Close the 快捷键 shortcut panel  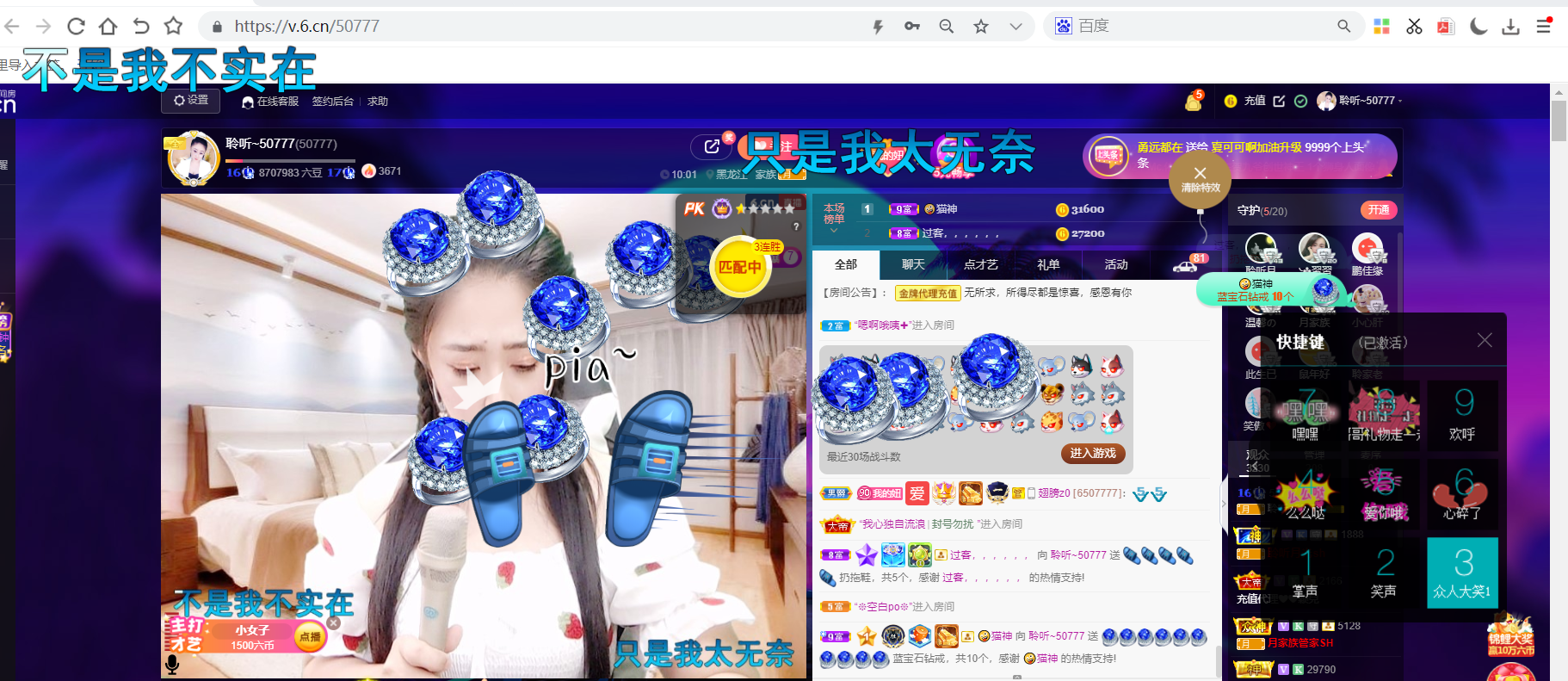[1485, 340]
